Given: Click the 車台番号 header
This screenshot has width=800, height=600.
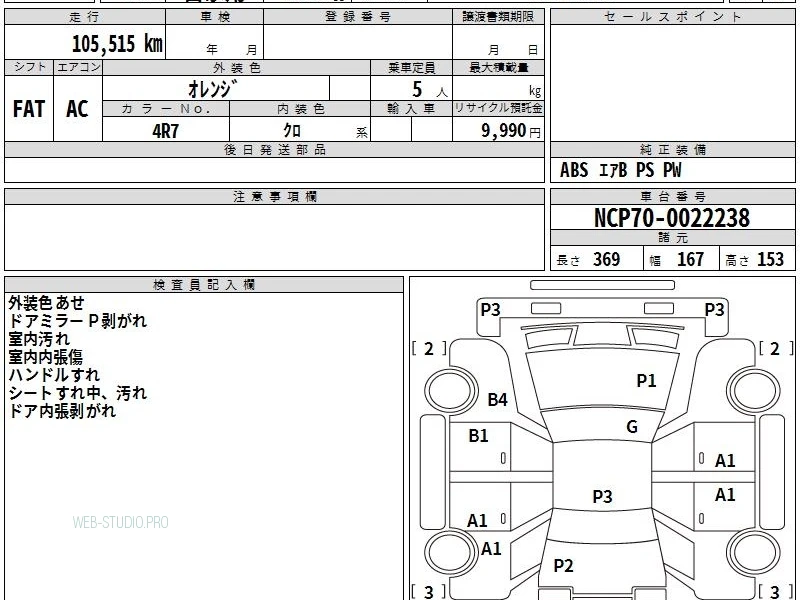Looking at the screenshot, I should click(x=672, y=196).
